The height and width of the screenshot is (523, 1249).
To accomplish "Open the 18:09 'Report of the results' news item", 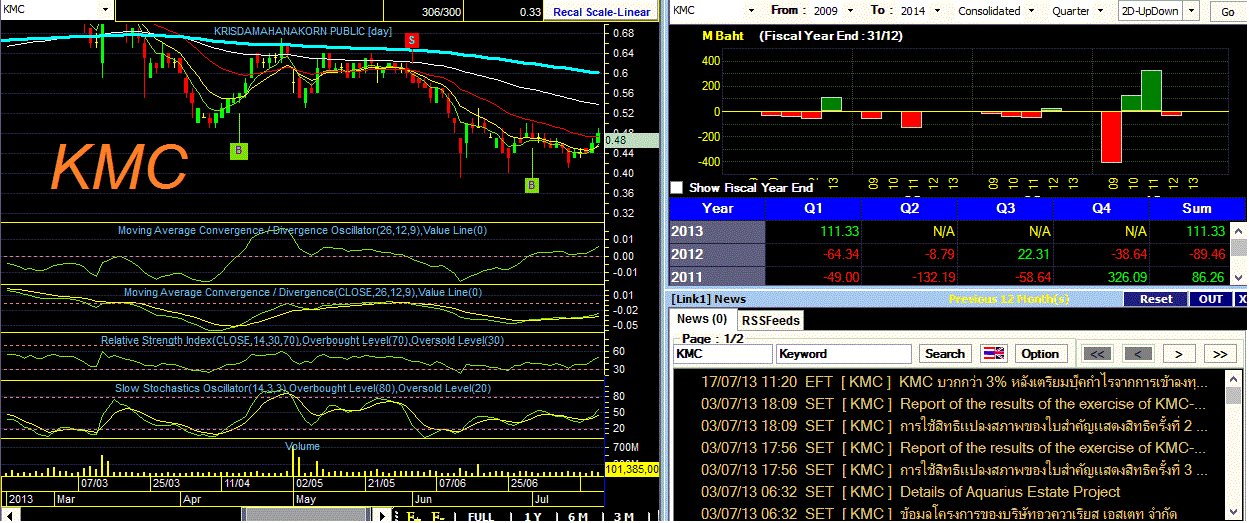I will coord(955,404).
